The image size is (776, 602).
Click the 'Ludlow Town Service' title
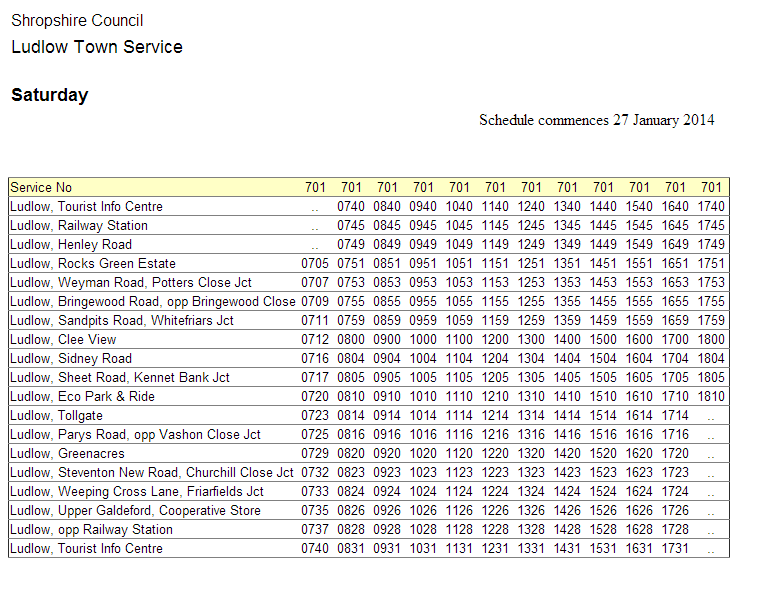tap(97, 47)
